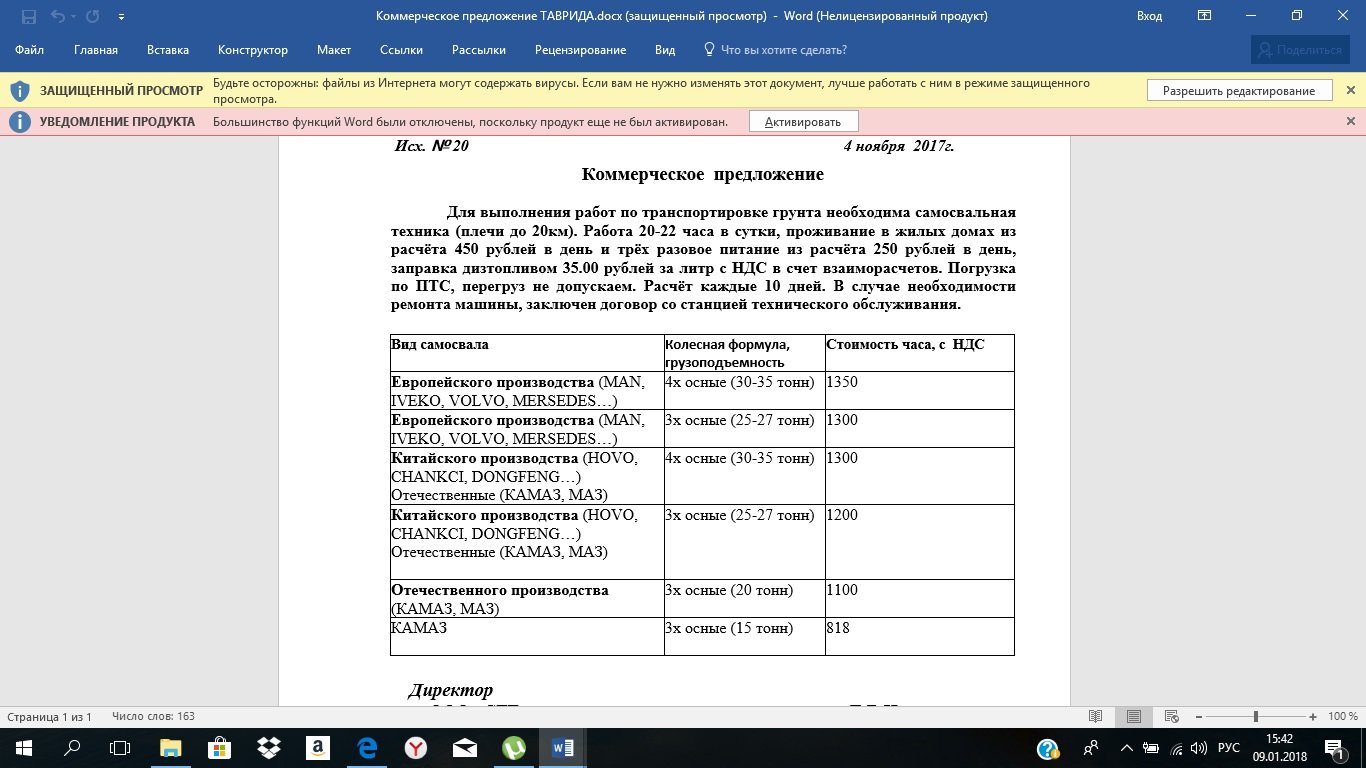The image size is (1366, 768).
Task: Click the Разрешить редактирование button
Action: [x=1239, y=91]
